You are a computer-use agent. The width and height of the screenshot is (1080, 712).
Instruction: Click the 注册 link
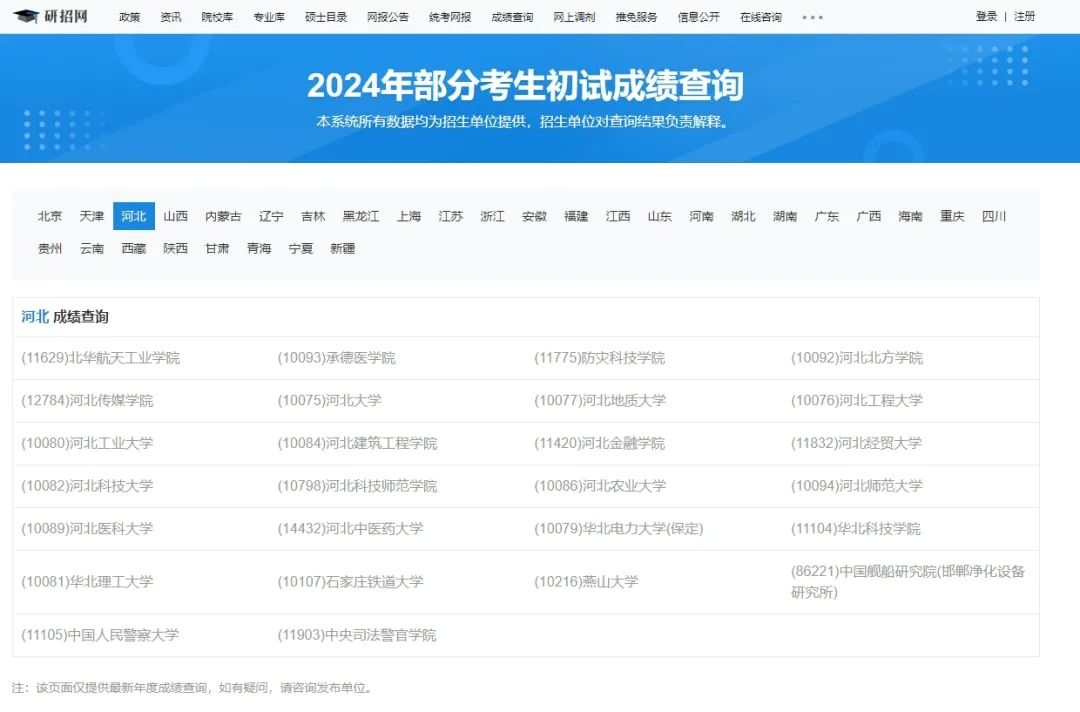tap(1024, 17)
